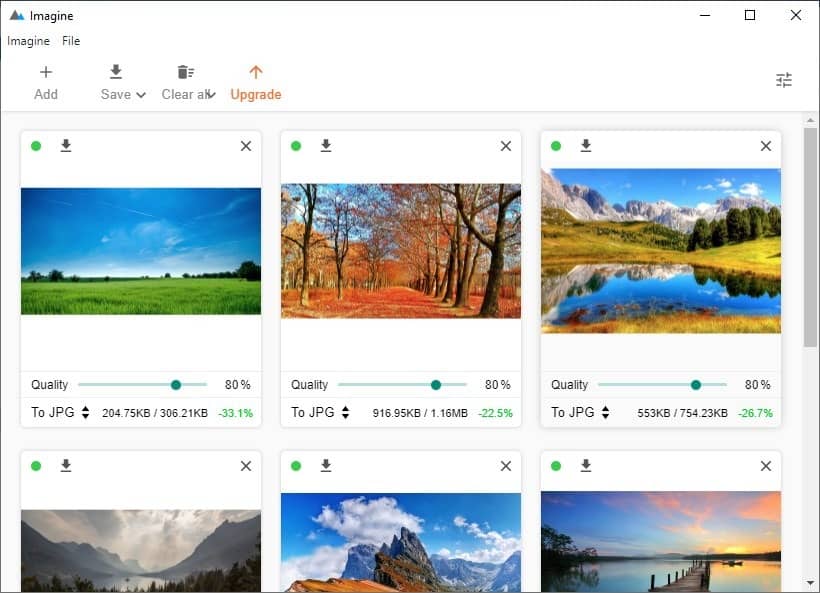Open the Imagine menu
The height and width of the screenshot is (593, 820).
pos(28,41)
